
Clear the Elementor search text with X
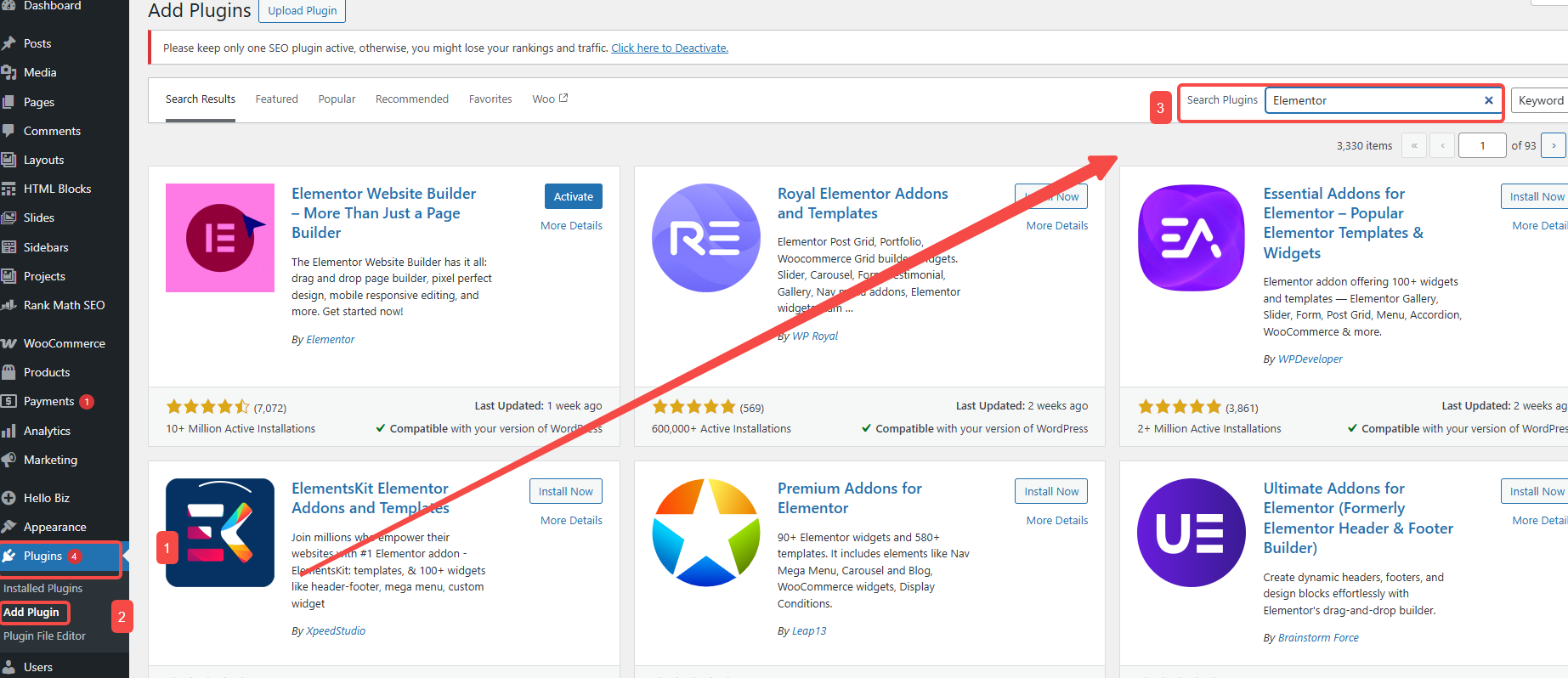pos(1488,100)
